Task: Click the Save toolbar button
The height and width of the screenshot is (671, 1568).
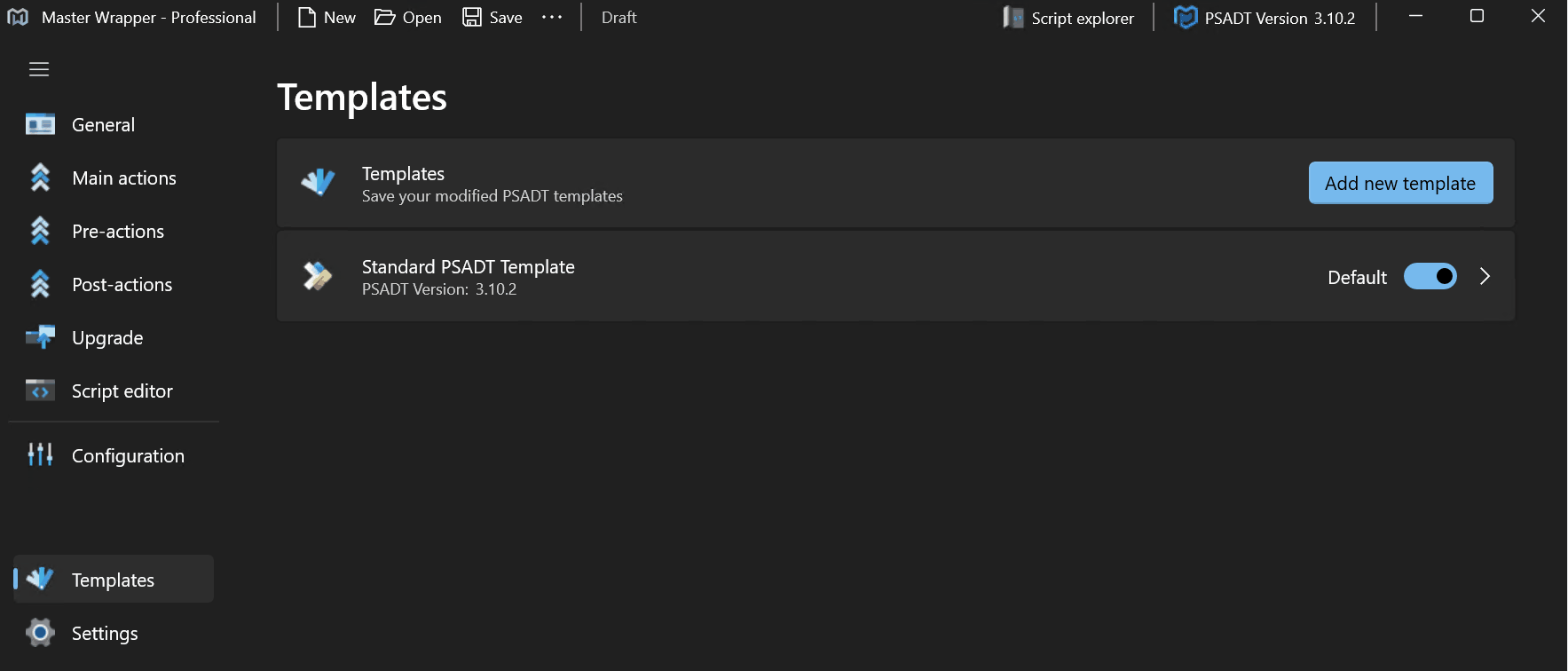Action: (492, 17)
